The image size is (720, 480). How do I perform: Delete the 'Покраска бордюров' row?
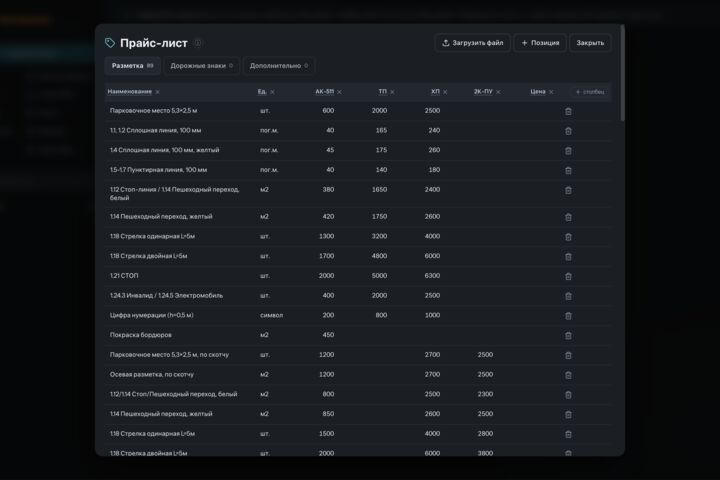coord(568,336)
